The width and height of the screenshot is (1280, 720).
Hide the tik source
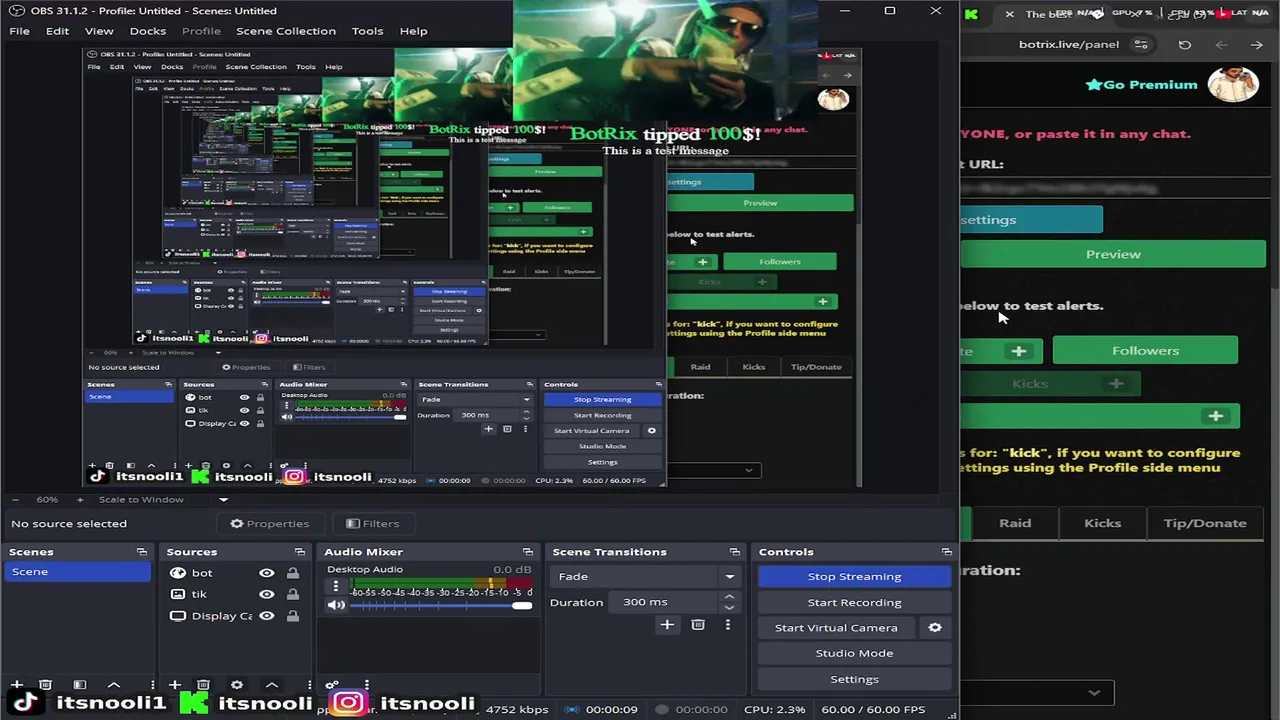[x=266, y=595]
